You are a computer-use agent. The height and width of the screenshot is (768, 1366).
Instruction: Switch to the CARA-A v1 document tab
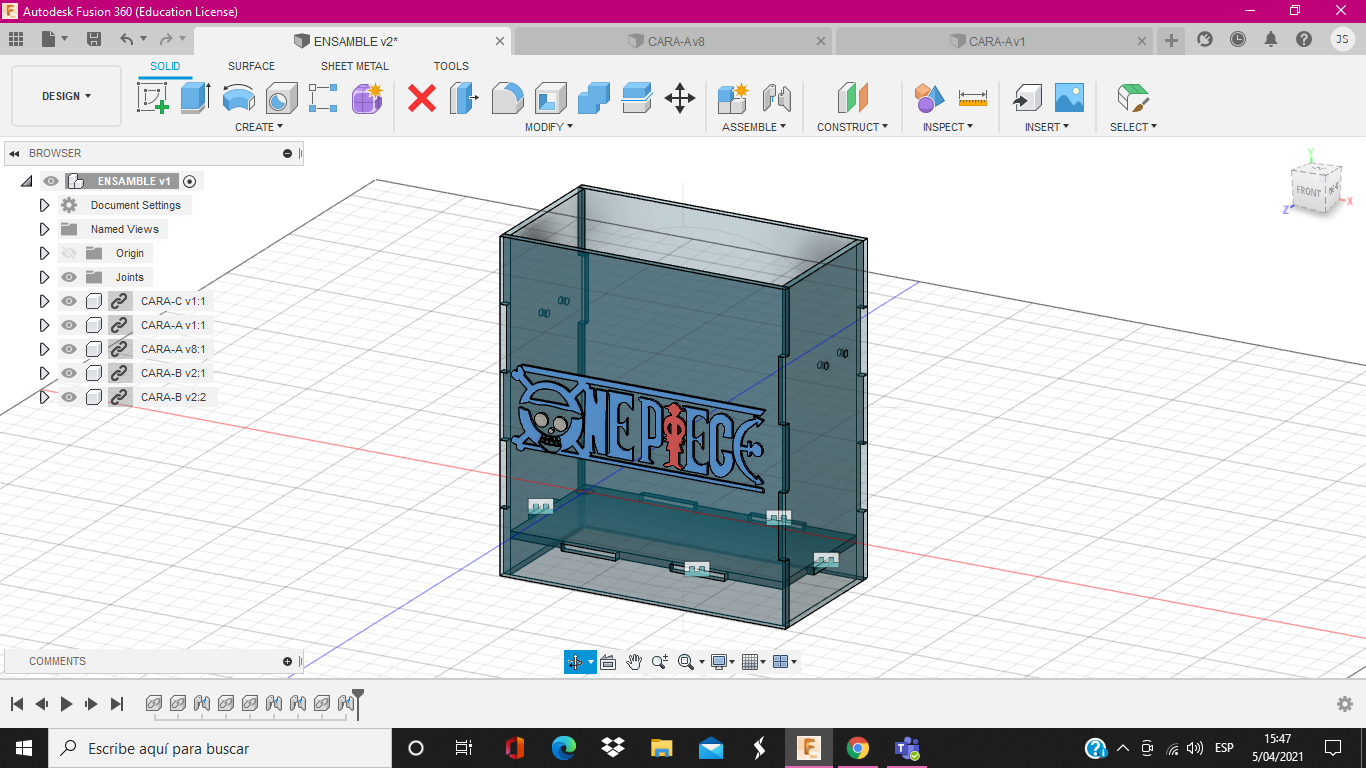click(994, 41)
